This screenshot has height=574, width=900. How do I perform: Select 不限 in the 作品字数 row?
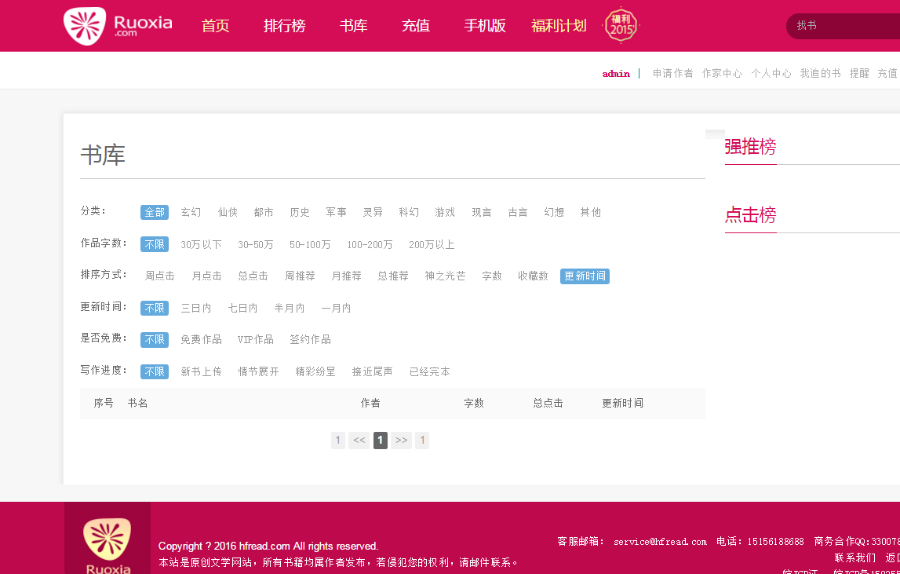point(154,245)
